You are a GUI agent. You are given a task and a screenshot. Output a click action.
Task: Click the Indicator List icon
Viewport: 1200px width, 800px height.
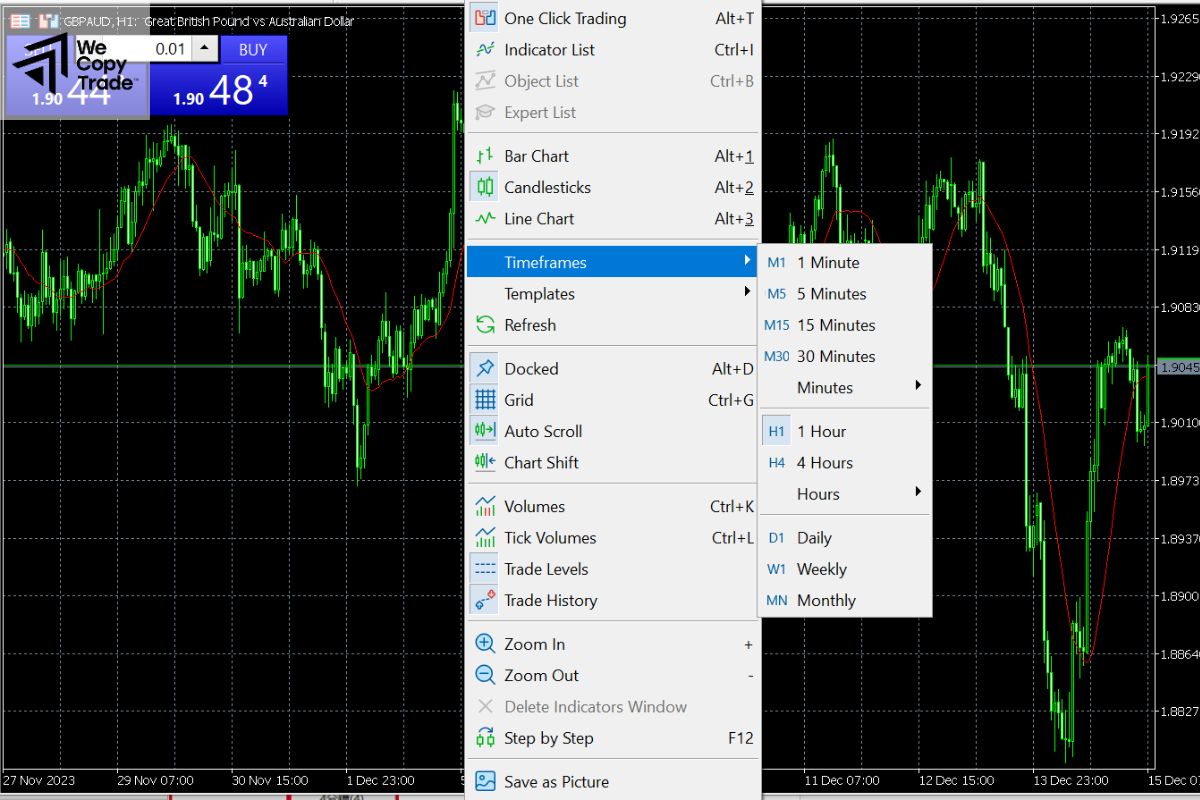(x=487, y=49)
